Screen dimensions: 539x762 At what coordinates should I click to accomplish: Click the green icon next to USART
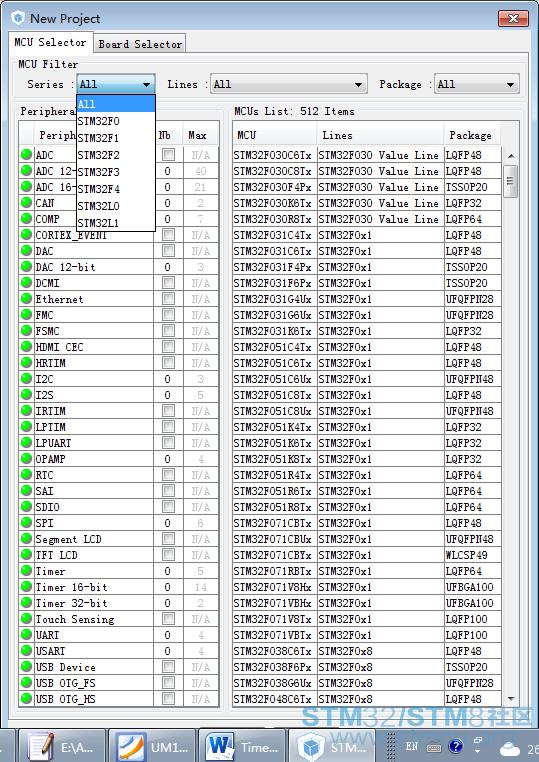(26, 651)
